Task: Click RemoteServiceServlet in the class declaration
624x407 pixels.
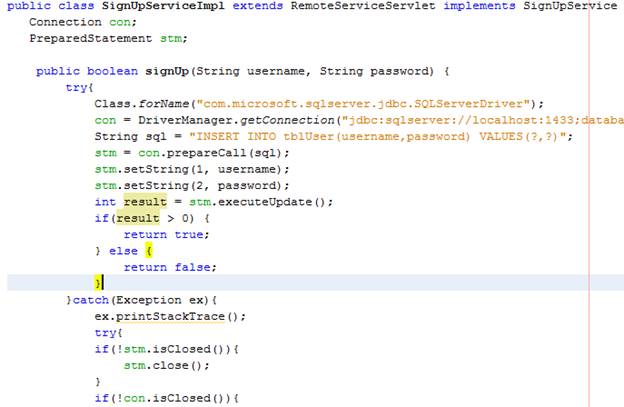Action: (x=363, y=6)
